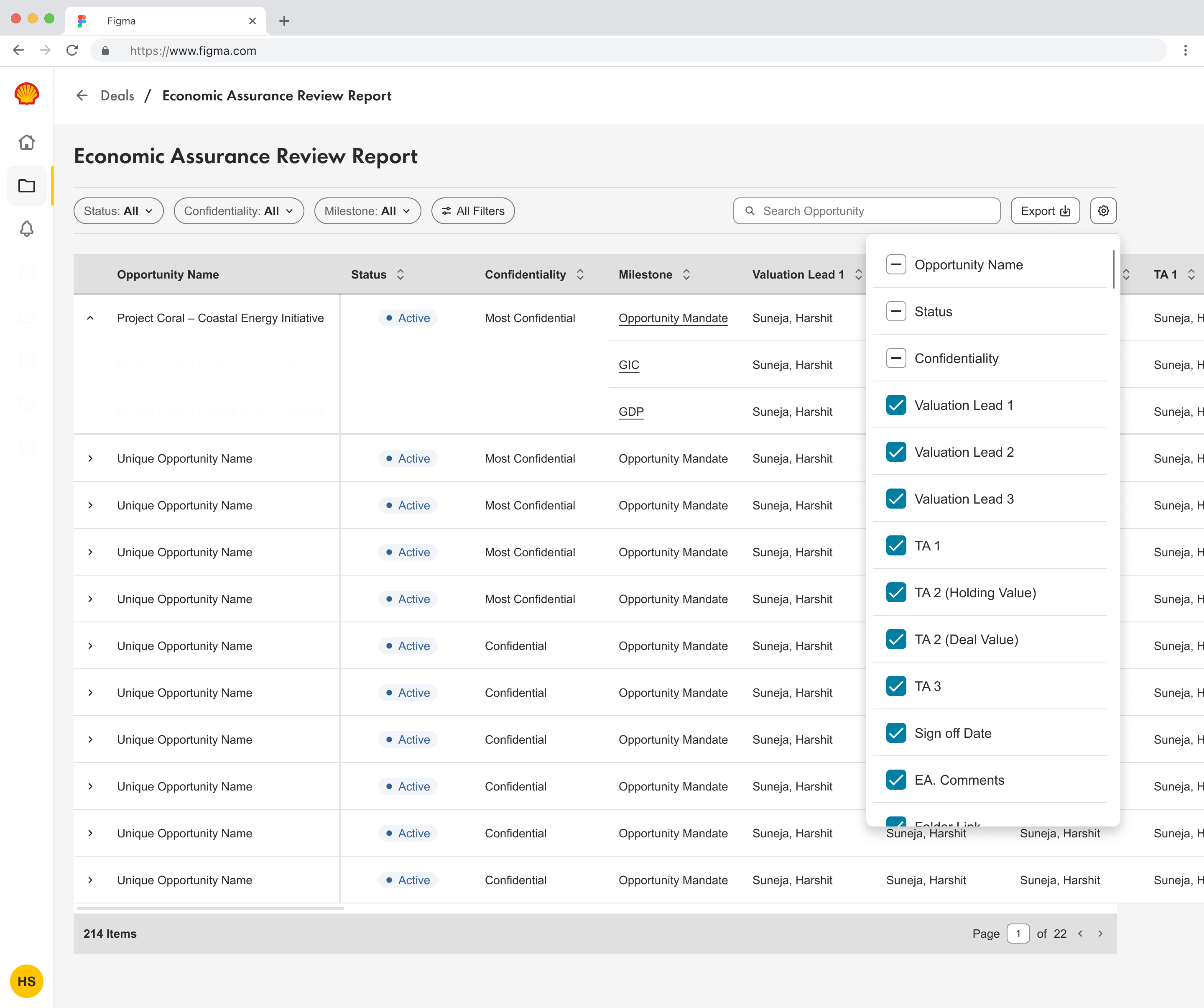Click the 214 Items count
This screenshot has width=1204, height=1008.
[x=110, y=934]
